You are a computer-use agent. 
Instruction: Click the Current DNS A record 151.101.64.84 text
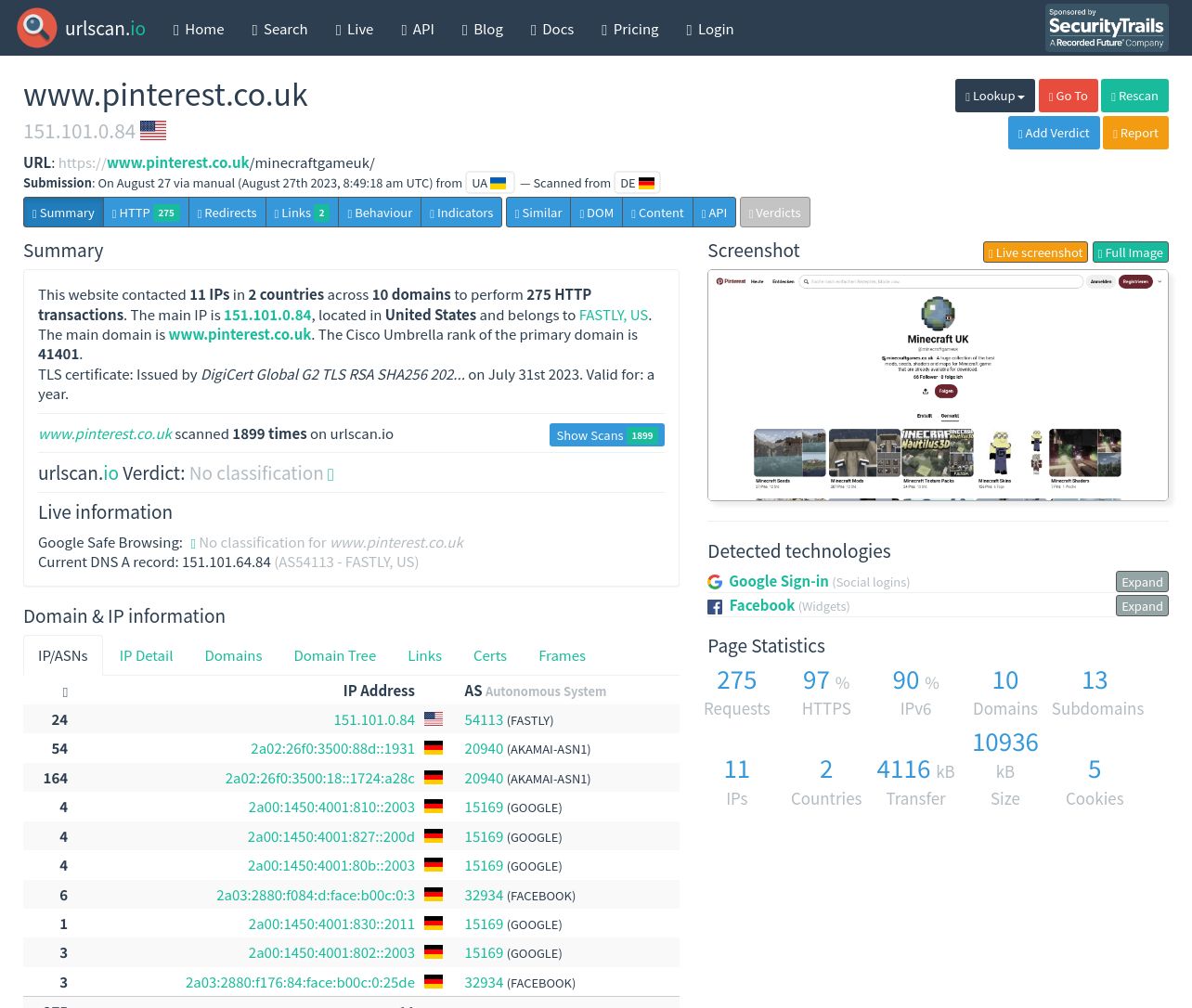(x=228, y=562)
